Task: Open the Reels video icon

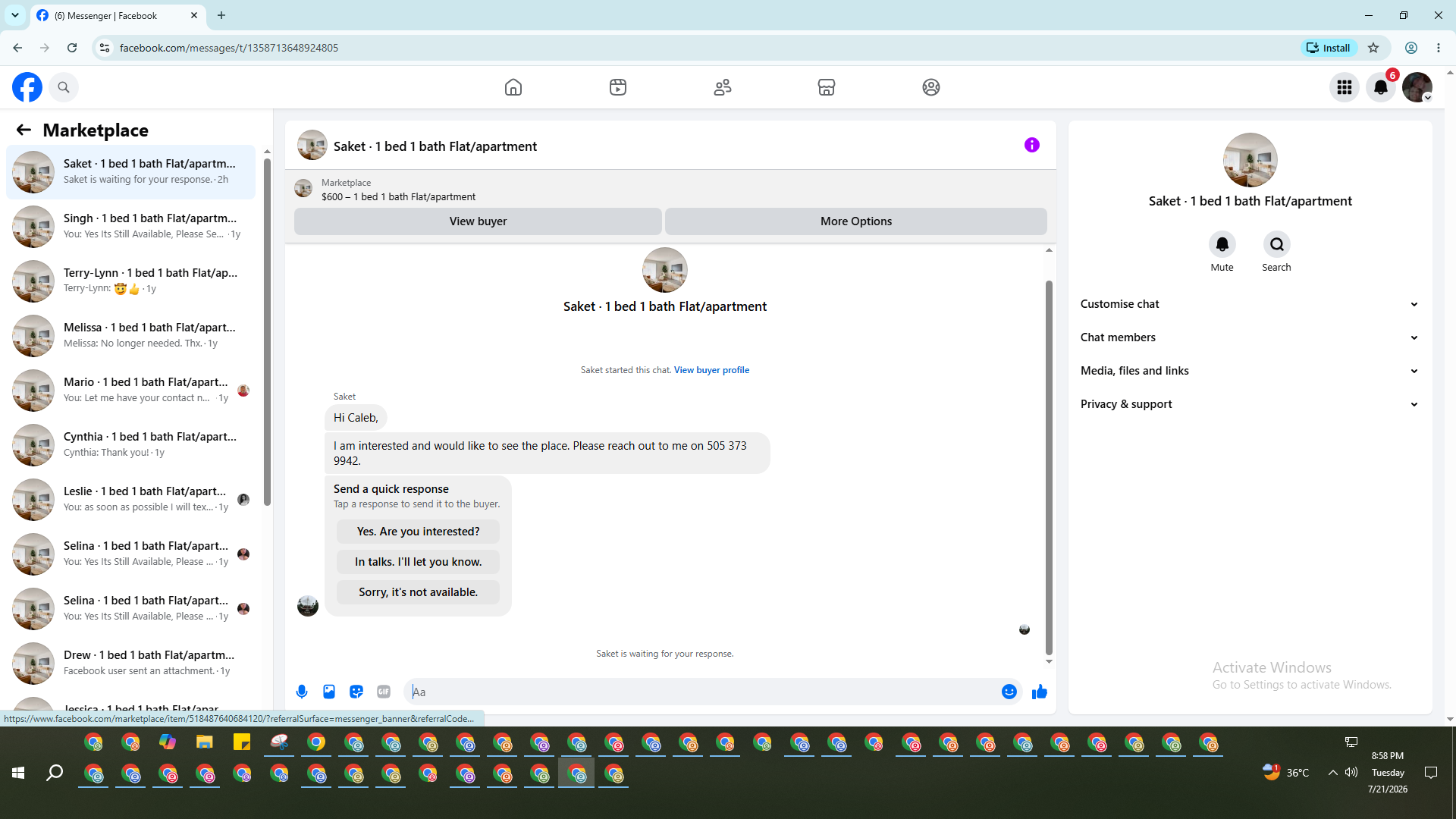Action: (618, 87)
